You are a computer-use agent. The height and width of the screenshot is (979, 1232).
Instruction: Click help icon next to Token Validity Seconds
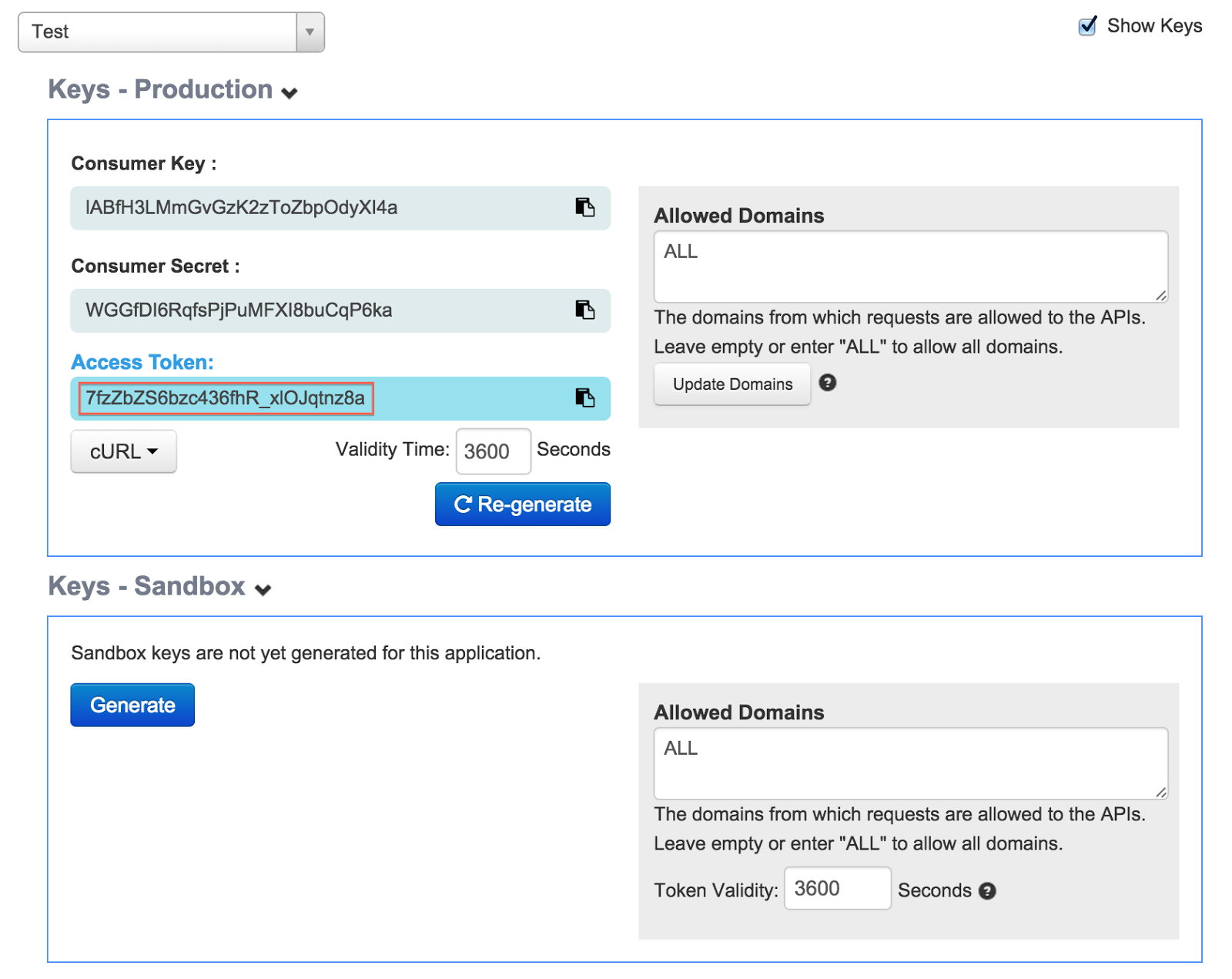pos(987,891)
